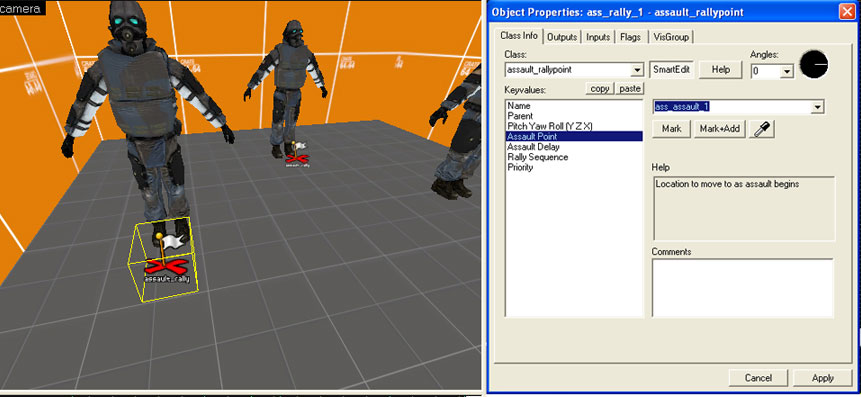Click the Comments text box

[x=742, y=288]
